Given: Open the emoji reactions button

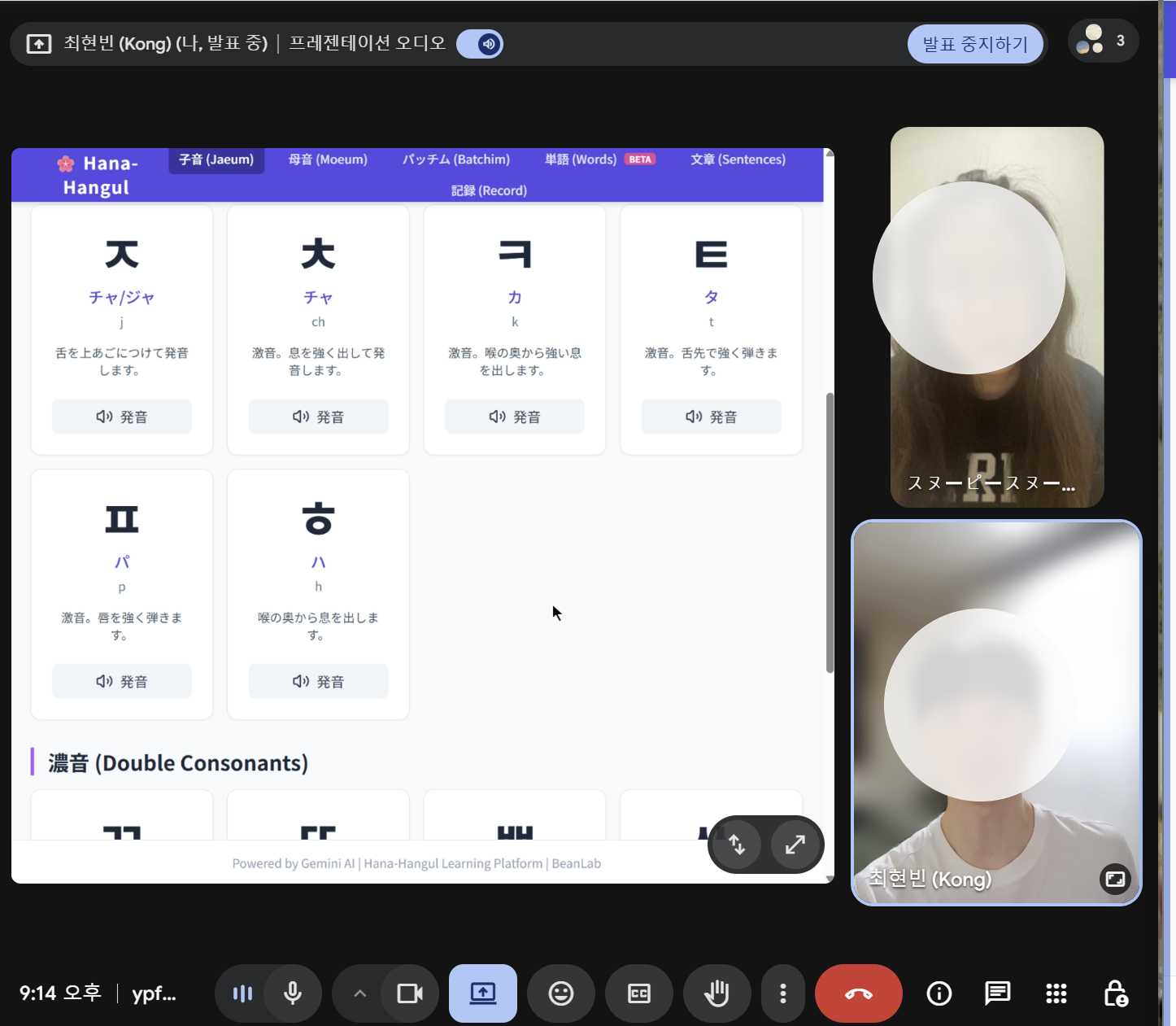Looking at the screenshot, I should tap(561, 993).
